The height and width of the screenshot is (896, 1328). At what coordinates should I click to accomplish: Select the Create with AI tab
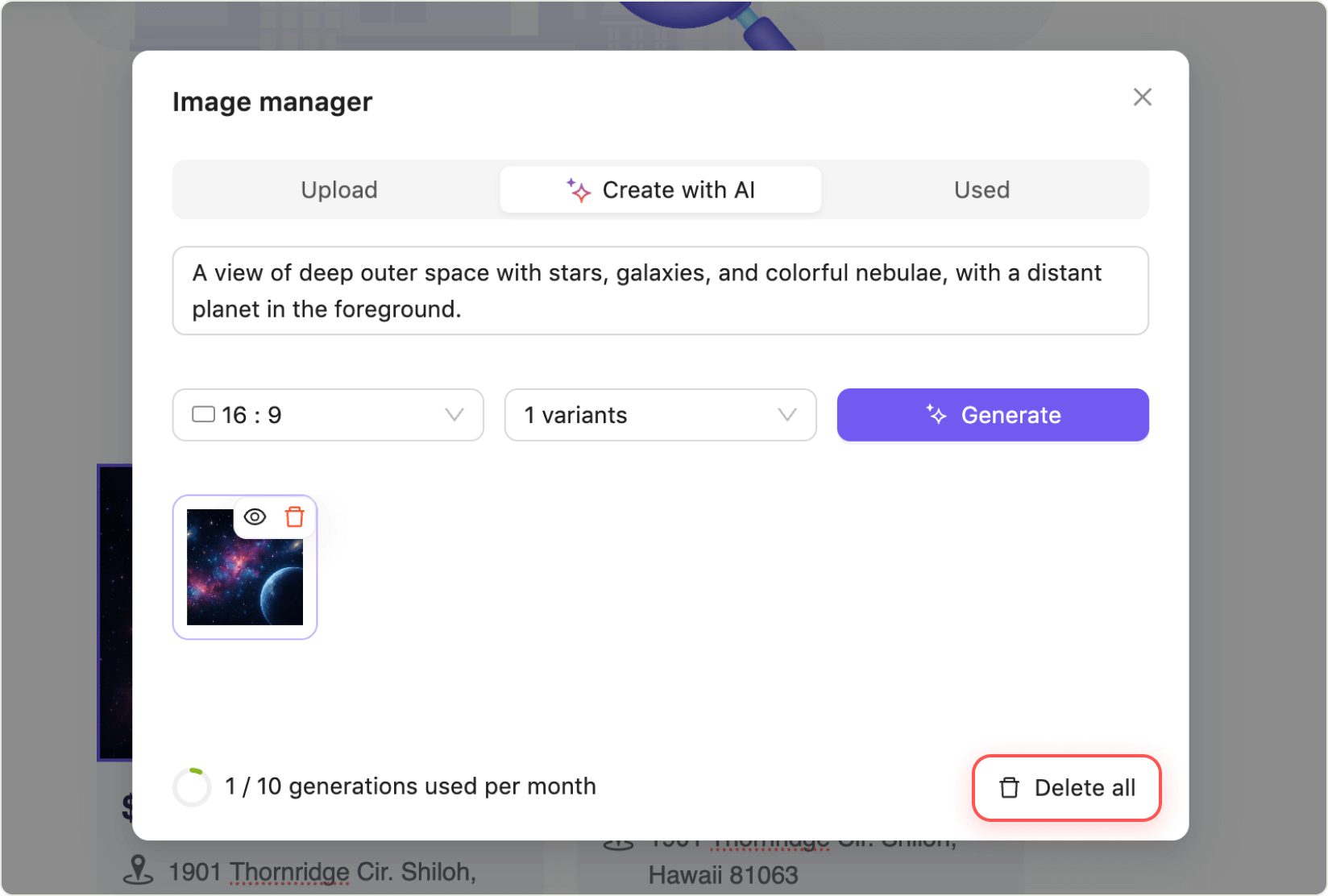pyautogui.click(x=661, y=190)
